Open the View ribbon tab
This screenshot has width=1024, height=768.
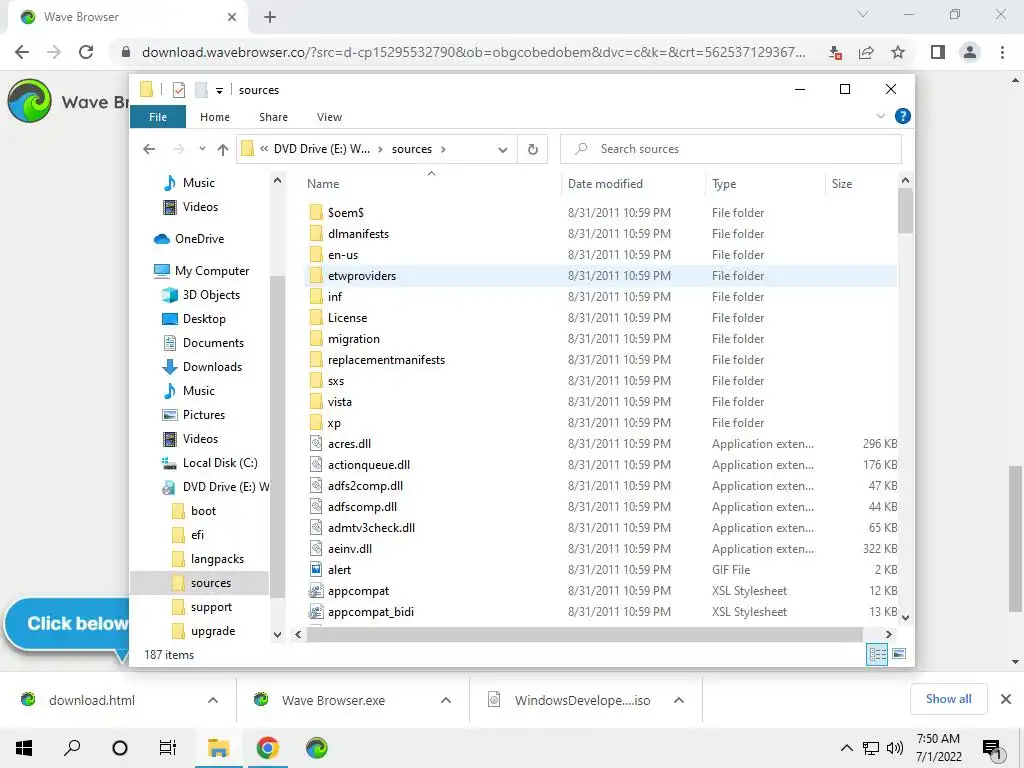(329, 117)
